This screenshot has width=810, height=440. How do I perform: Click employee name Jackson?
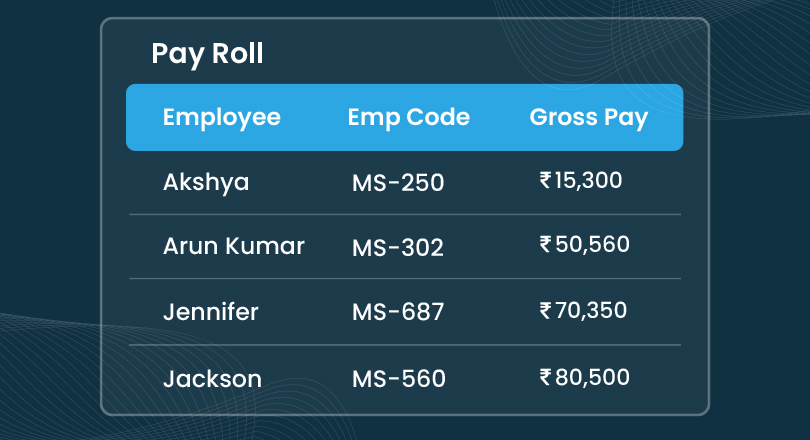[x=212, y=379]
